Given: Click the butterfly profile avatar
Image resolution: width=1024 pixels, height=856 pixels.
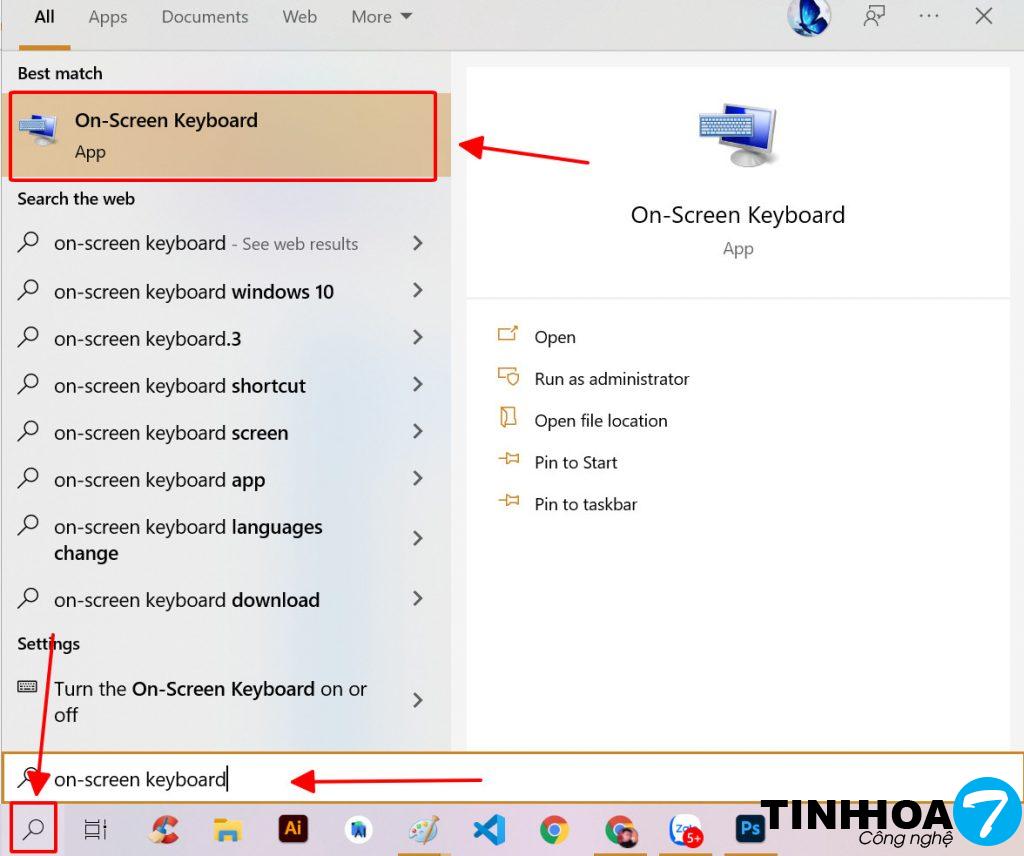Looking at the screenshot, I should tap(808, 17).
